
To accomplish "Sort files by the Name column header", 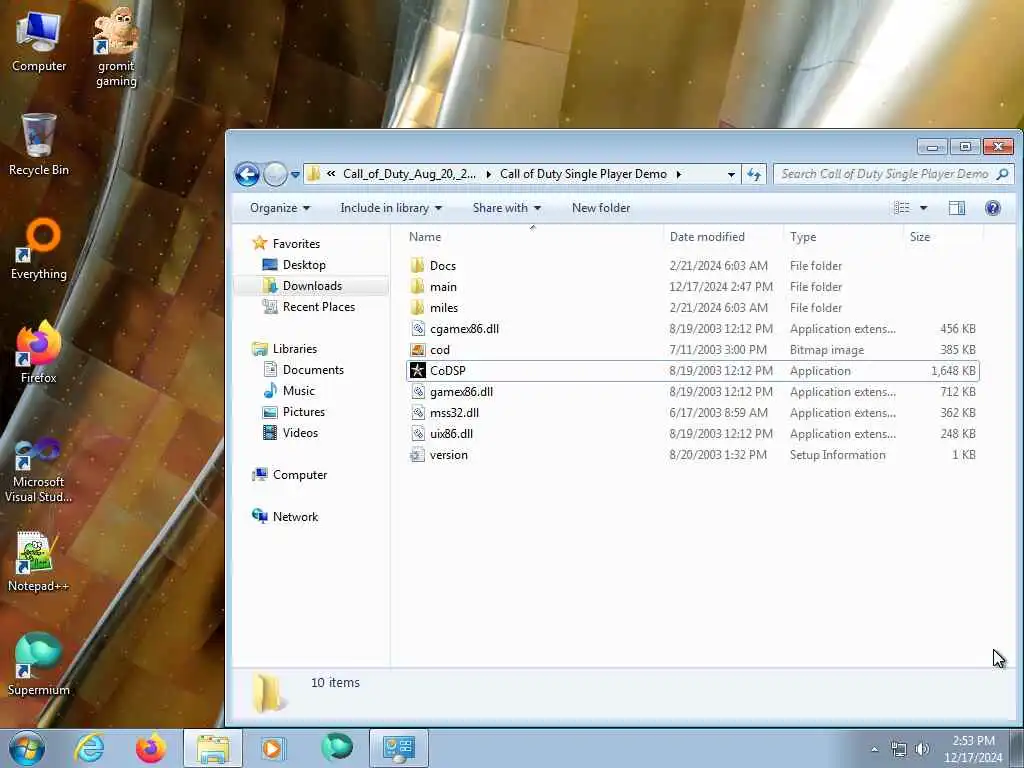I will tap(532, 236).
